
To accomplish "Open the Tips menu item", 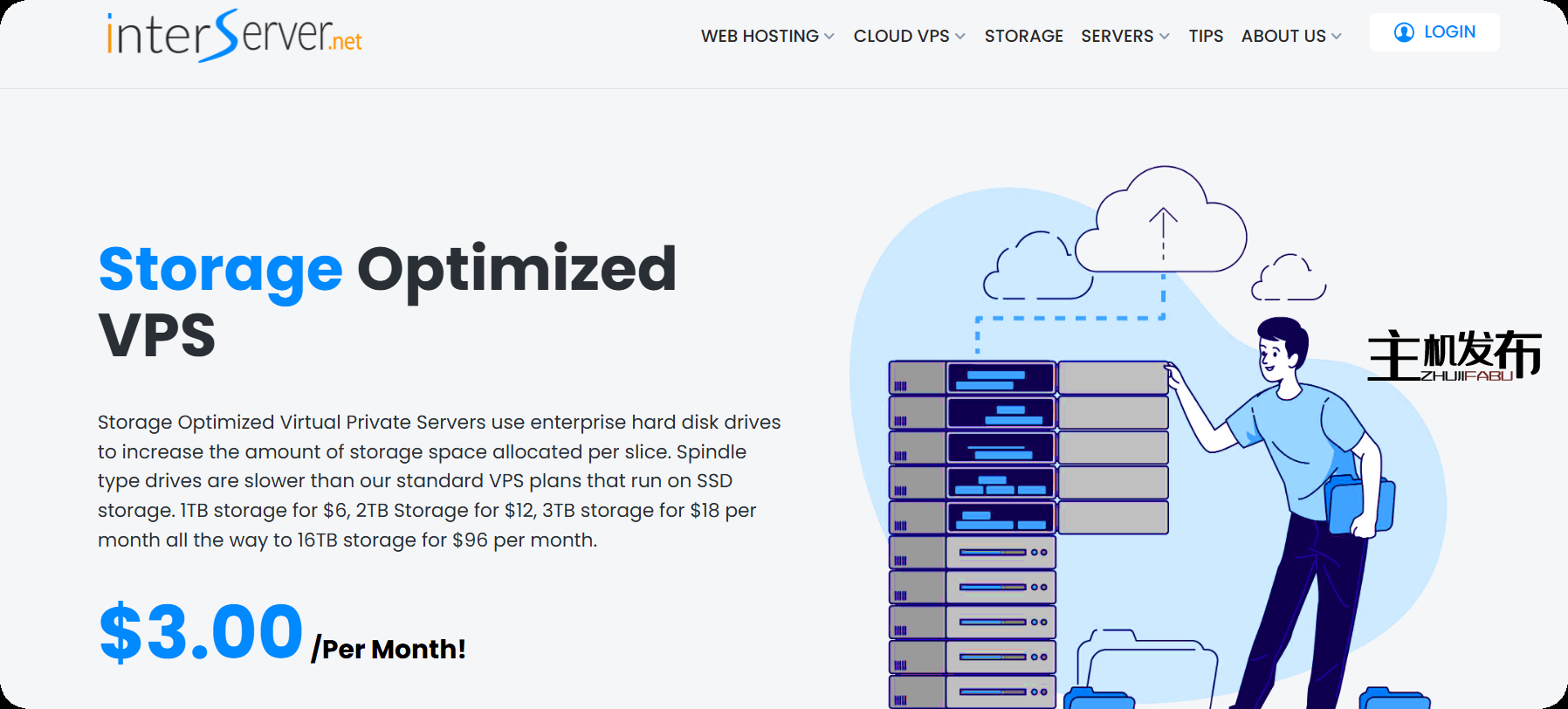I will (1206, 36).
